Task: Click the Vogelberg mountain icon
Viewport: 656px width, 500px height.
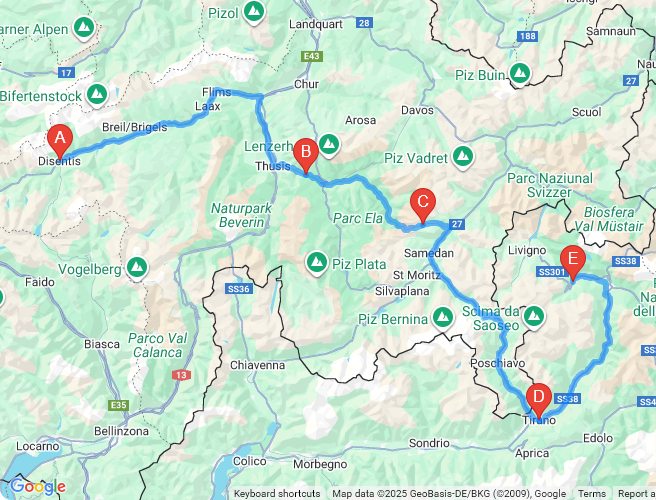Action: point(137,268)
